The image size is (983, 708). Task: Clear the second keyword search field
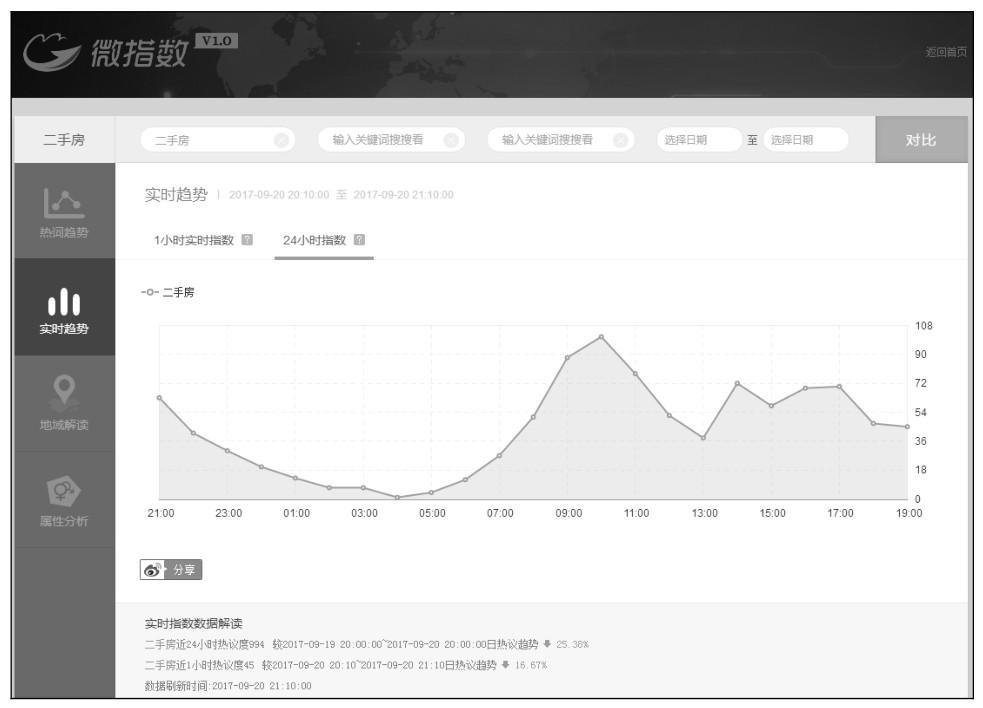(451, 140)
